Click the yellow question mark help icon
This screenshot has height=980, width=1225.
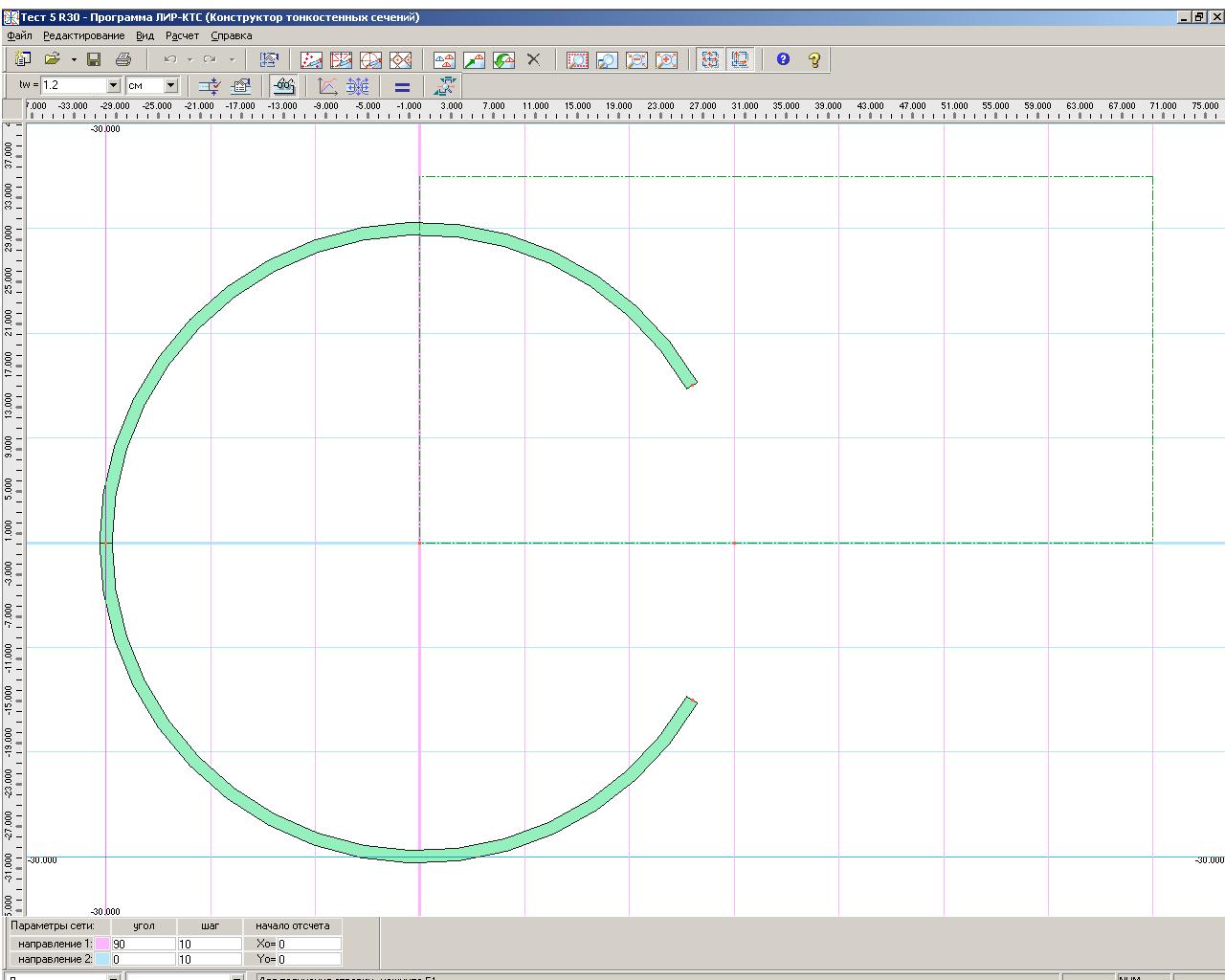tap(813, 59)
